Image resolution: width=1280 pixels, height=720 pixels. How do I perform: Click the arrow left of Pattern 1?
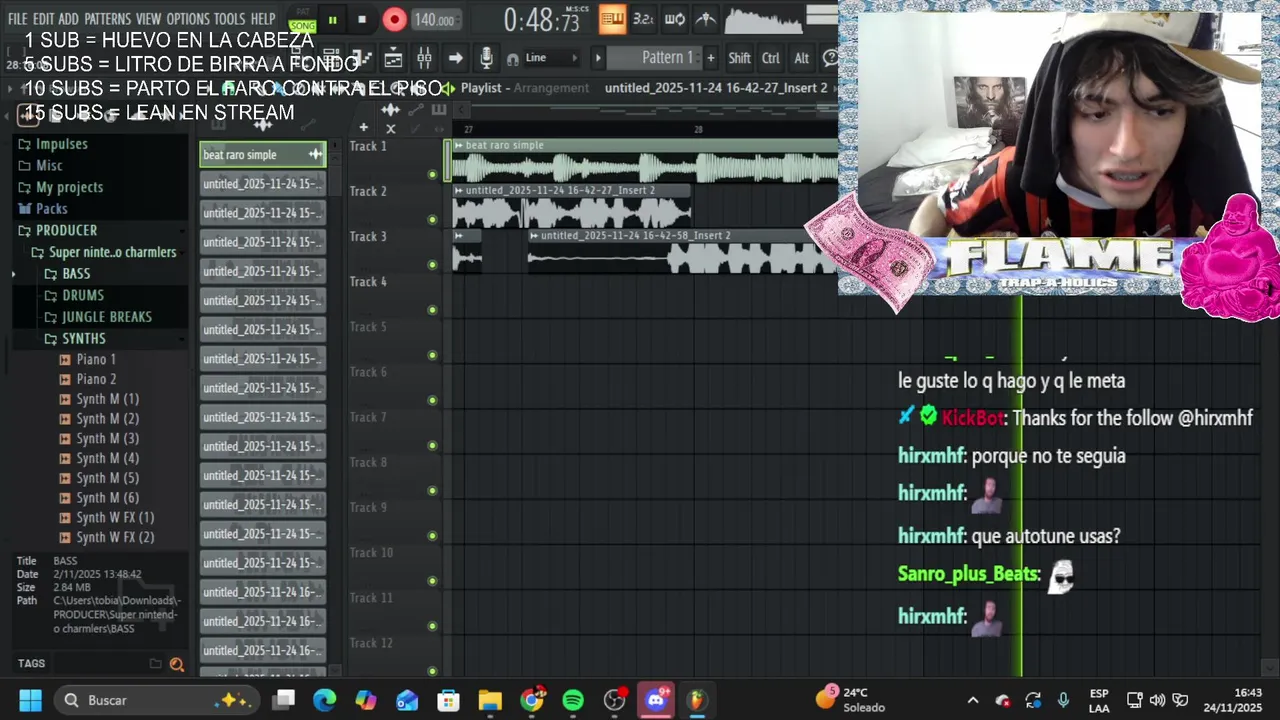pyautogui.click(x=598, y=58)
